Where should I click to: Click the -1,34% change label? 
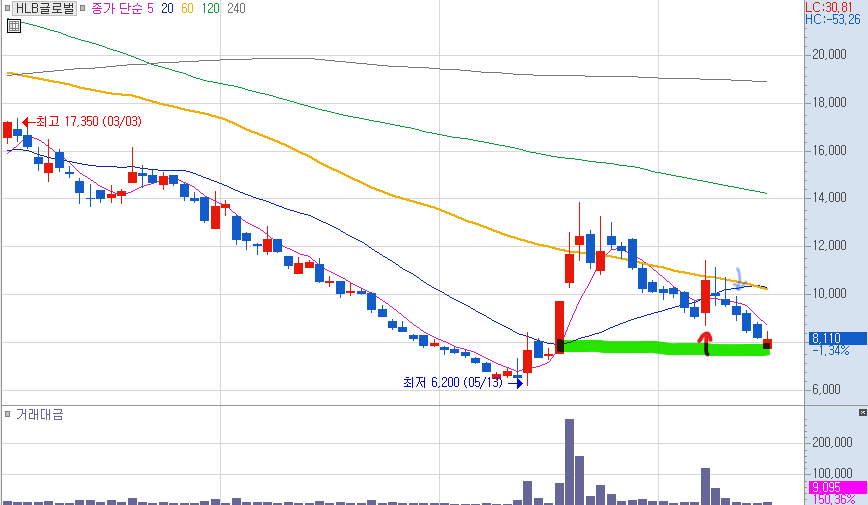tap(830, 351)
